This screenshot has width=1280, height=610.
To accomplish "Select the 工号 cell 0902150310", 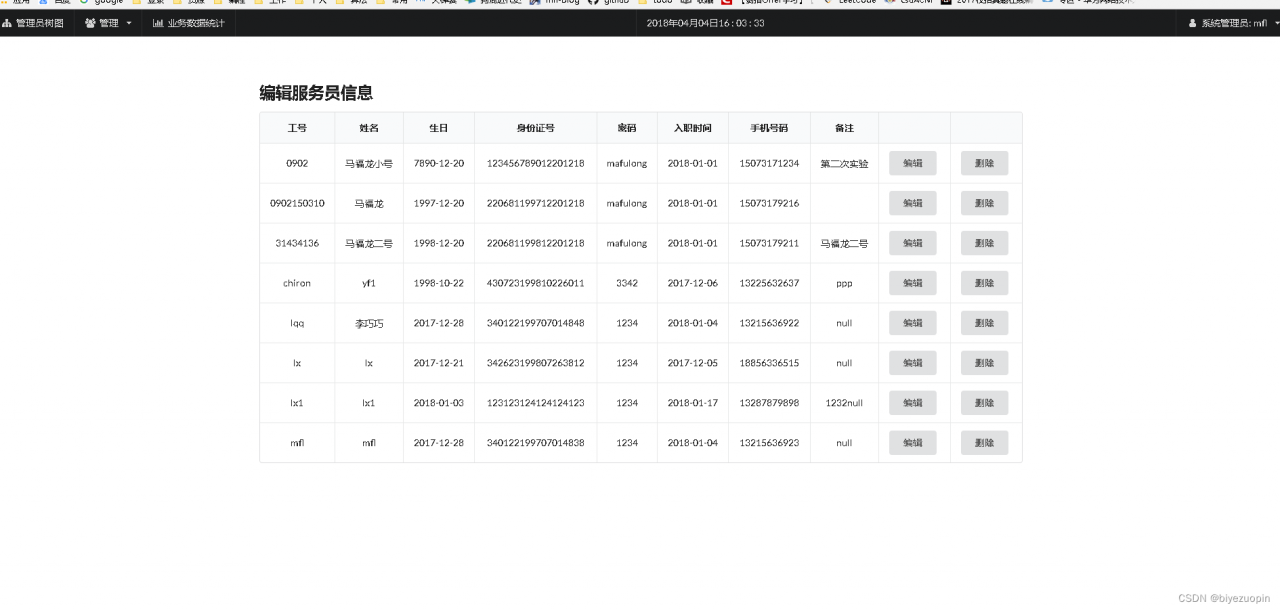I will click(297, 203).
